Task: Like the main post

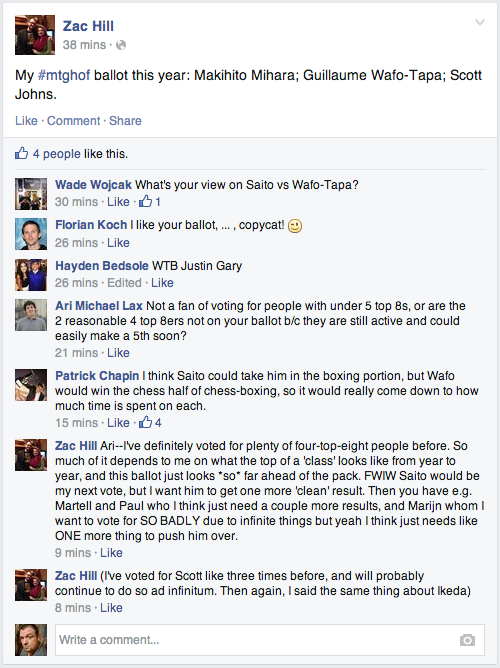Action: coord(26,121)
